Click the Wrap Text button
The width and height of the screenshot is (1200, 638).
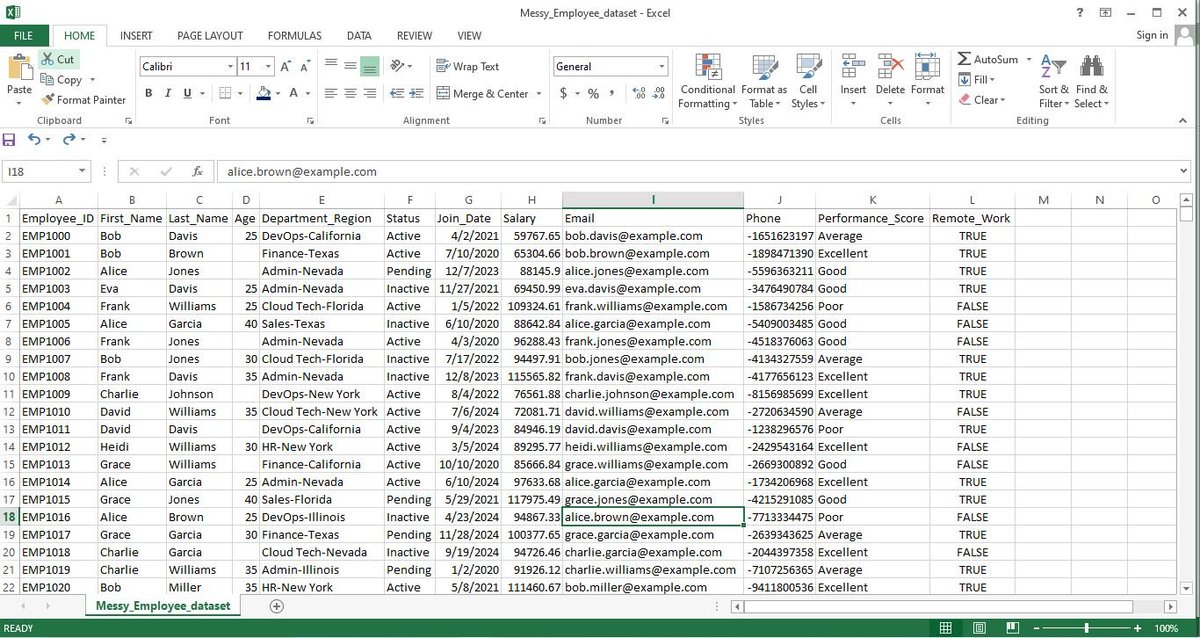pos(468,67)
